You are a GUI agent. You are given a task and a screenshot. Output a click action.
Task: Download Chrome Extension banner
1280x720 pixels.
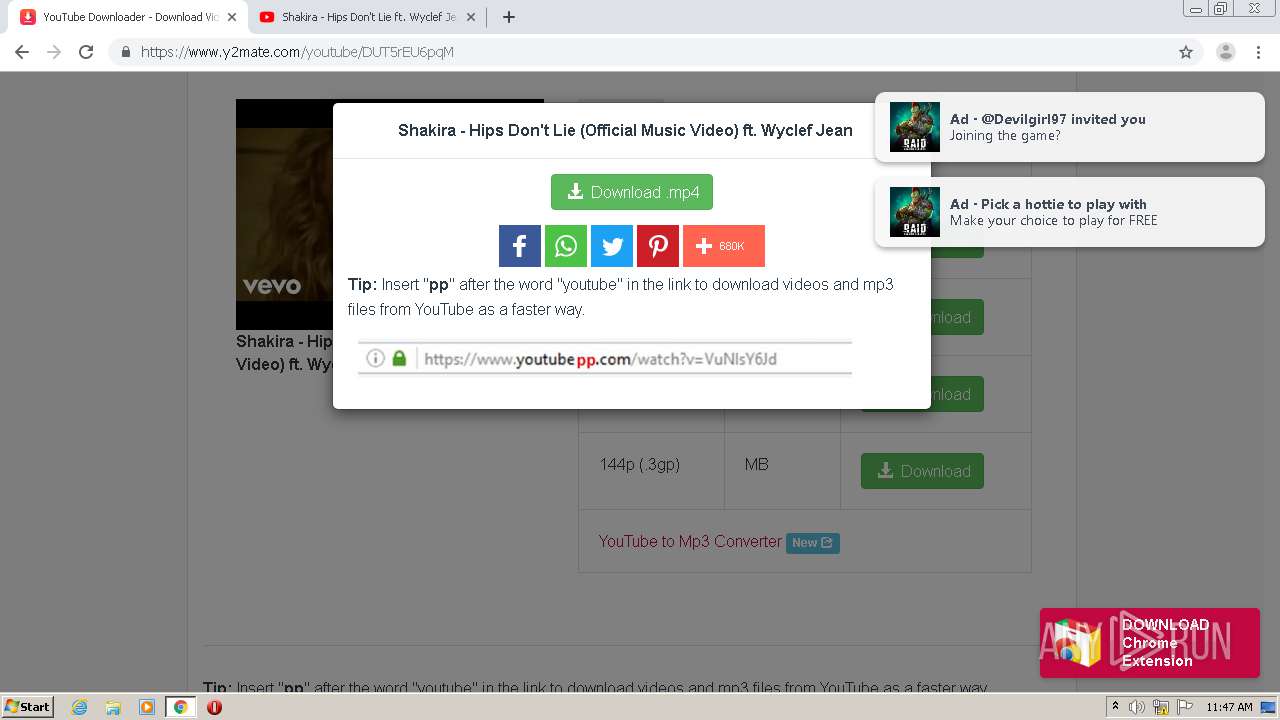click(1149, 643)
